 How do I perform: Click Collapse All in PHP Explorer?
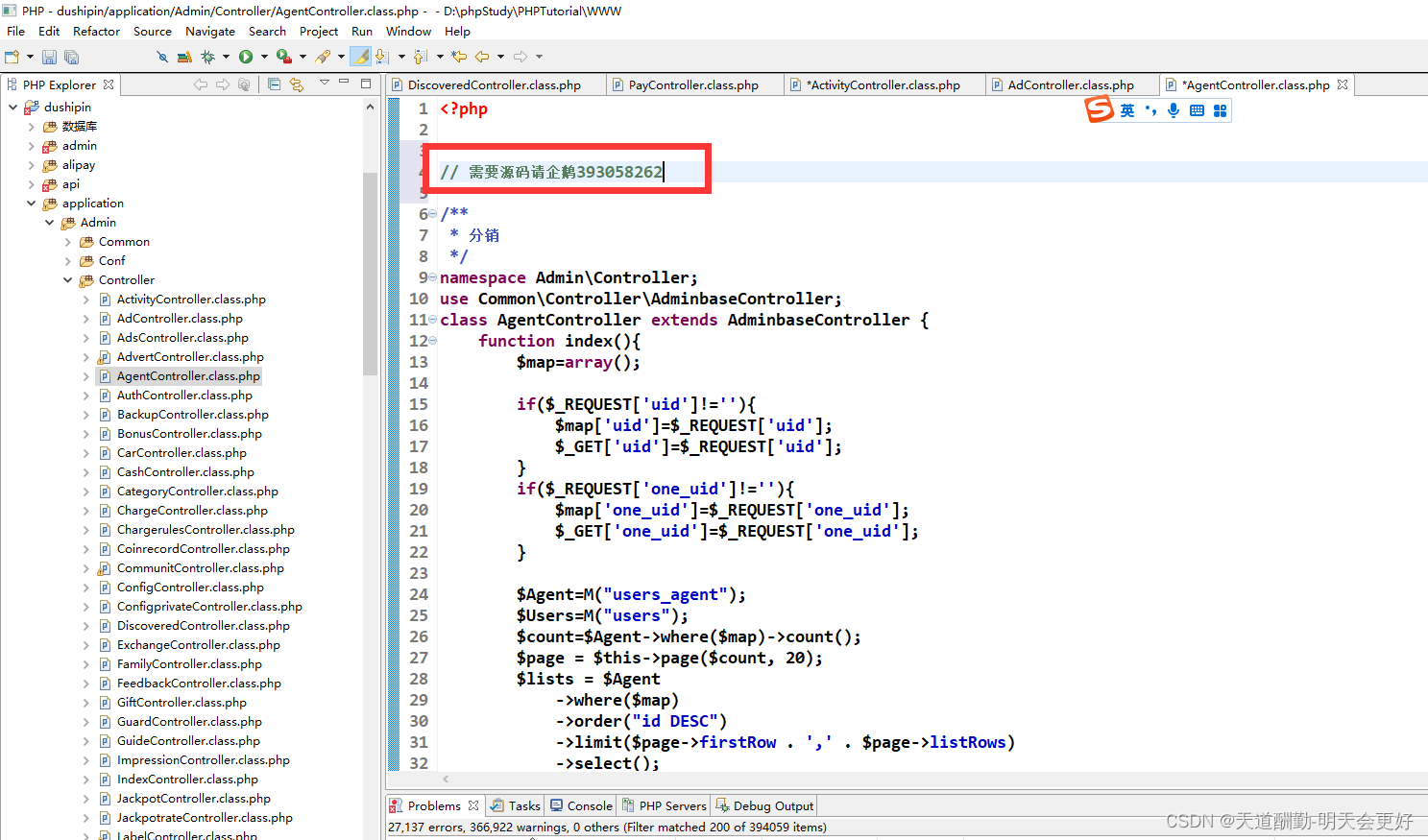point(274,84)
